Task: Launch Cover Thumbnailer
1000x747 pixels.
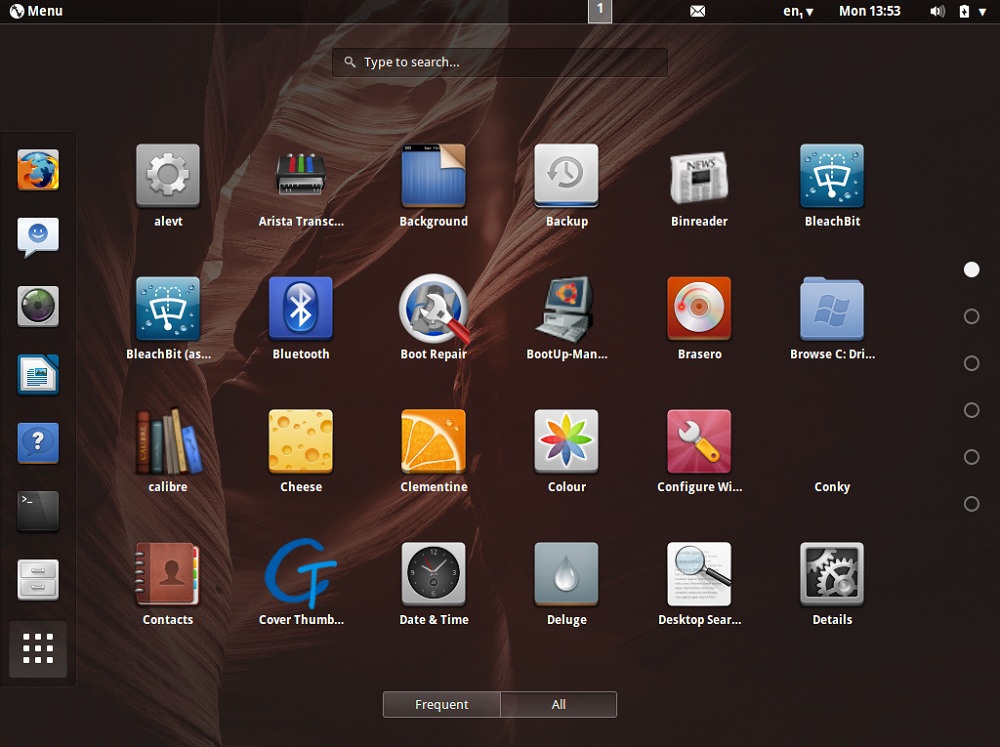Action: pos(300,573)
